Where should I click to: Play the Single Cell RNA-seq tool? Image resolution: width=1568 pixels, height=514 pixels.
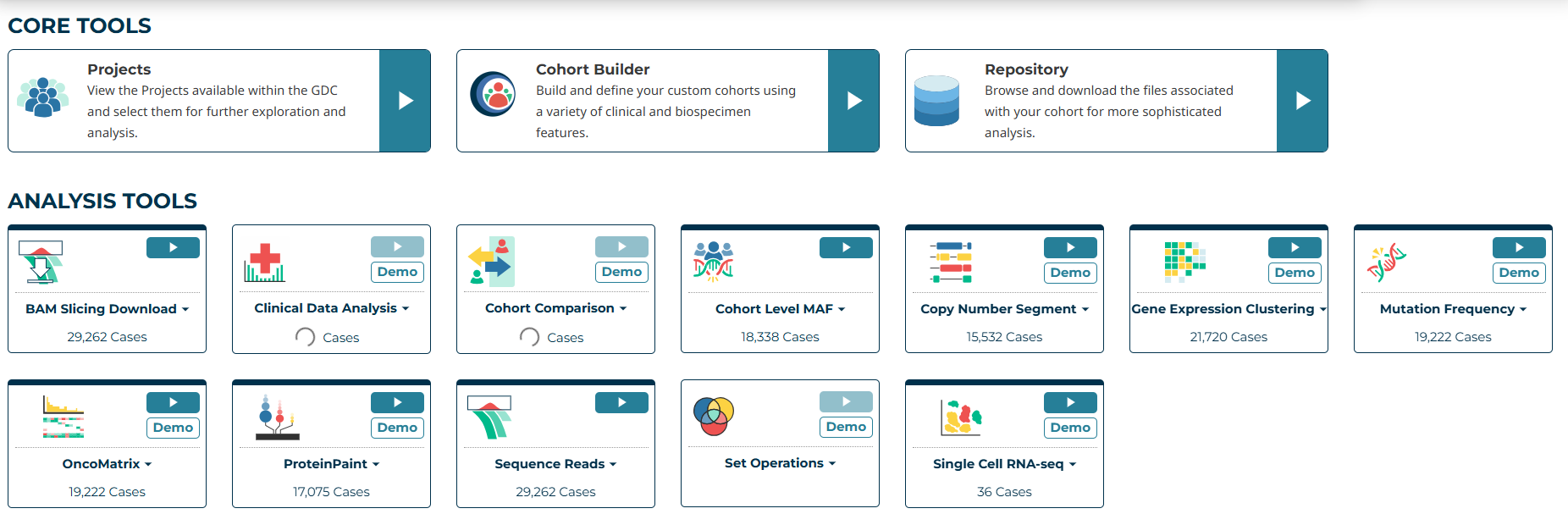[x=1070, y=402]
